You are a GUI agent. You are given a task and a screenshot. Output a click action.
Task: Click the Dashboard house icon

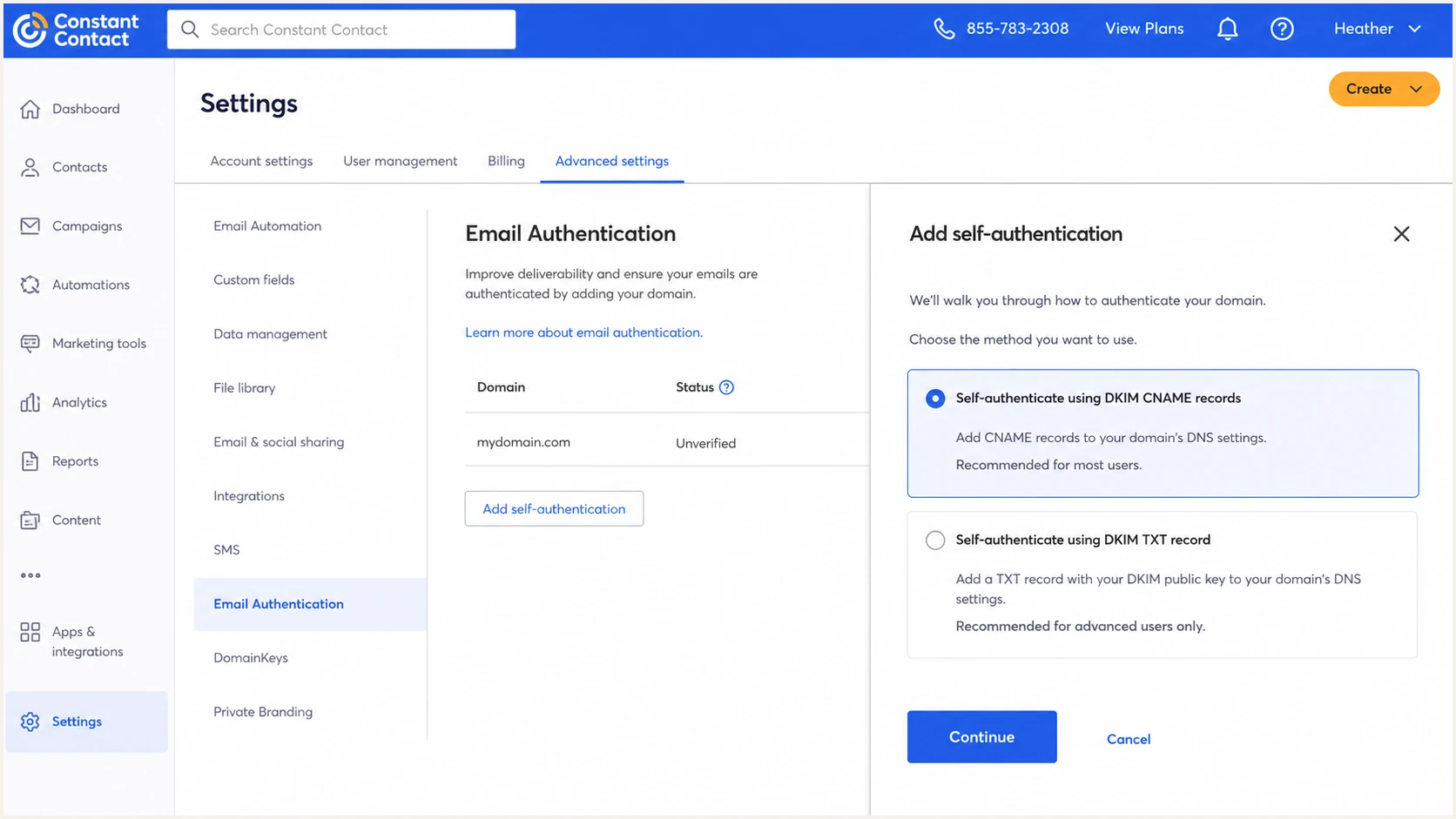click(x=30, y=109)
